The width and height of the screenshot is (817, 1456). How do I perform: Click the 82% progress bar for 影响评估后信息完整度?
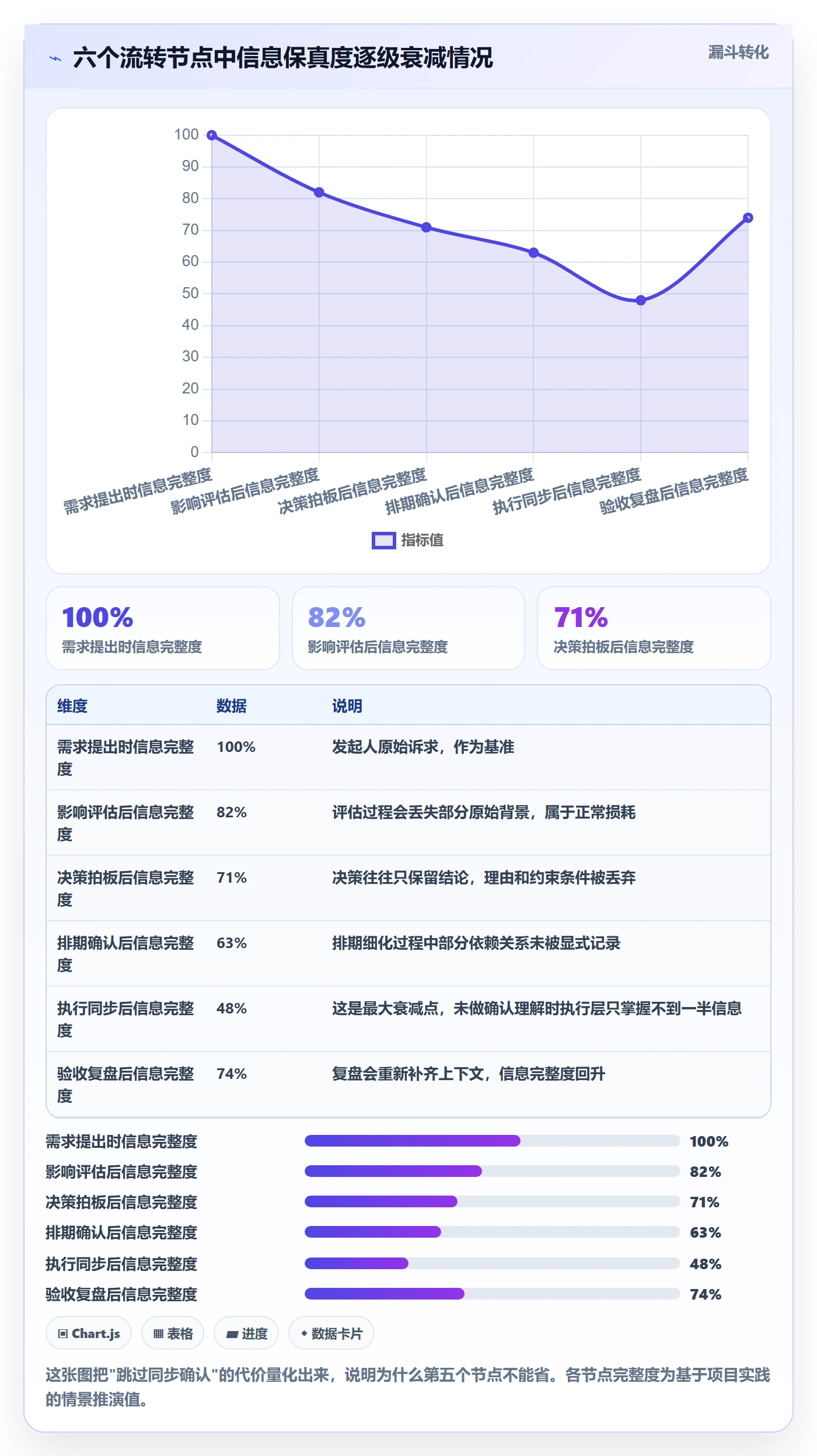point(493,1171)
